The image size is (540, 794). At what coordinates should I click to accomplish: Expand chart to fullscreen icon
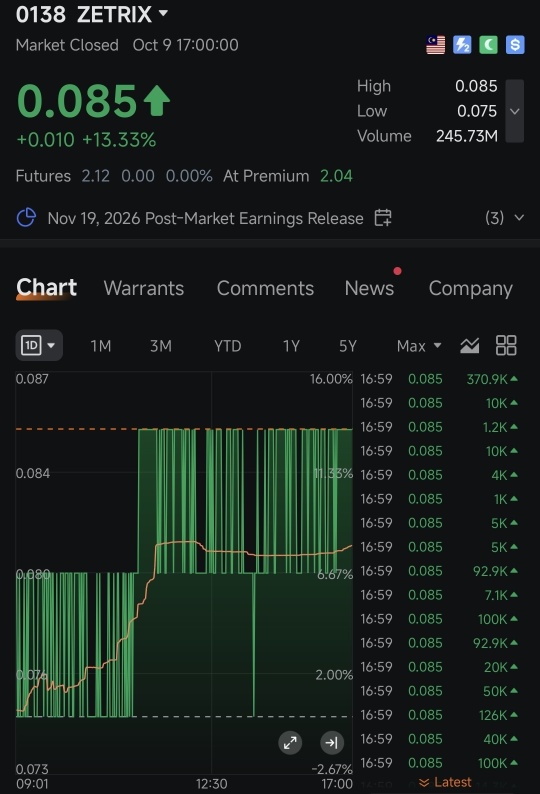click(x=290, y=743)
